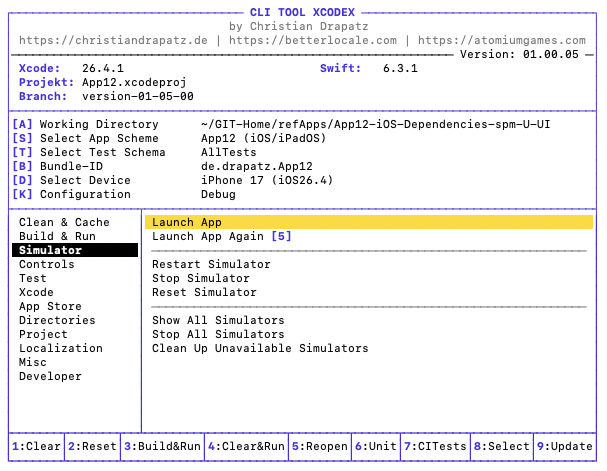
Task: Click the Version: 01.00.05 label
Action: click(519, 54)
